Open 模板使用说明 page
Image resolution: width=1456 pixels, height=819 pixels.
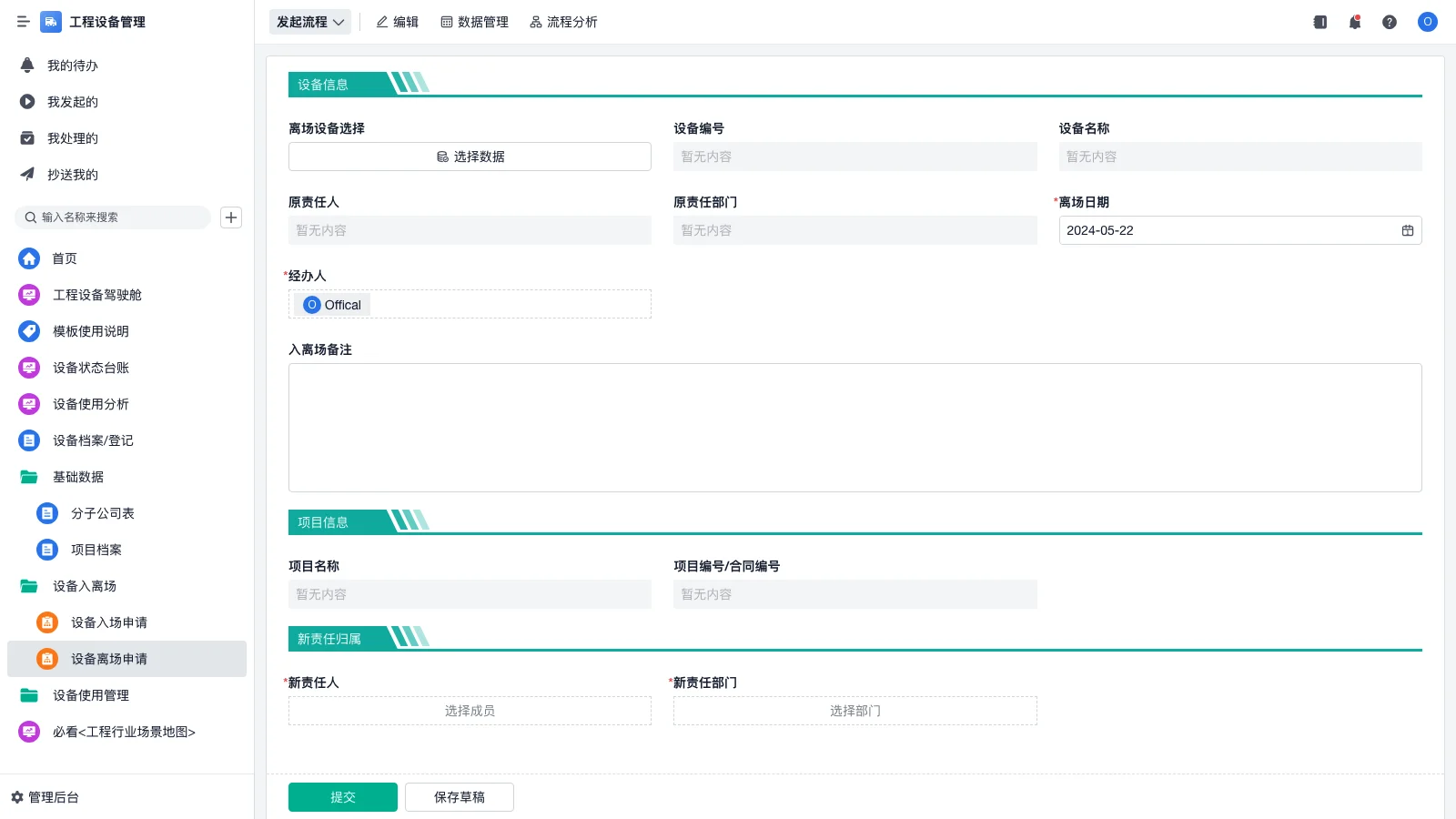point(126,331)
